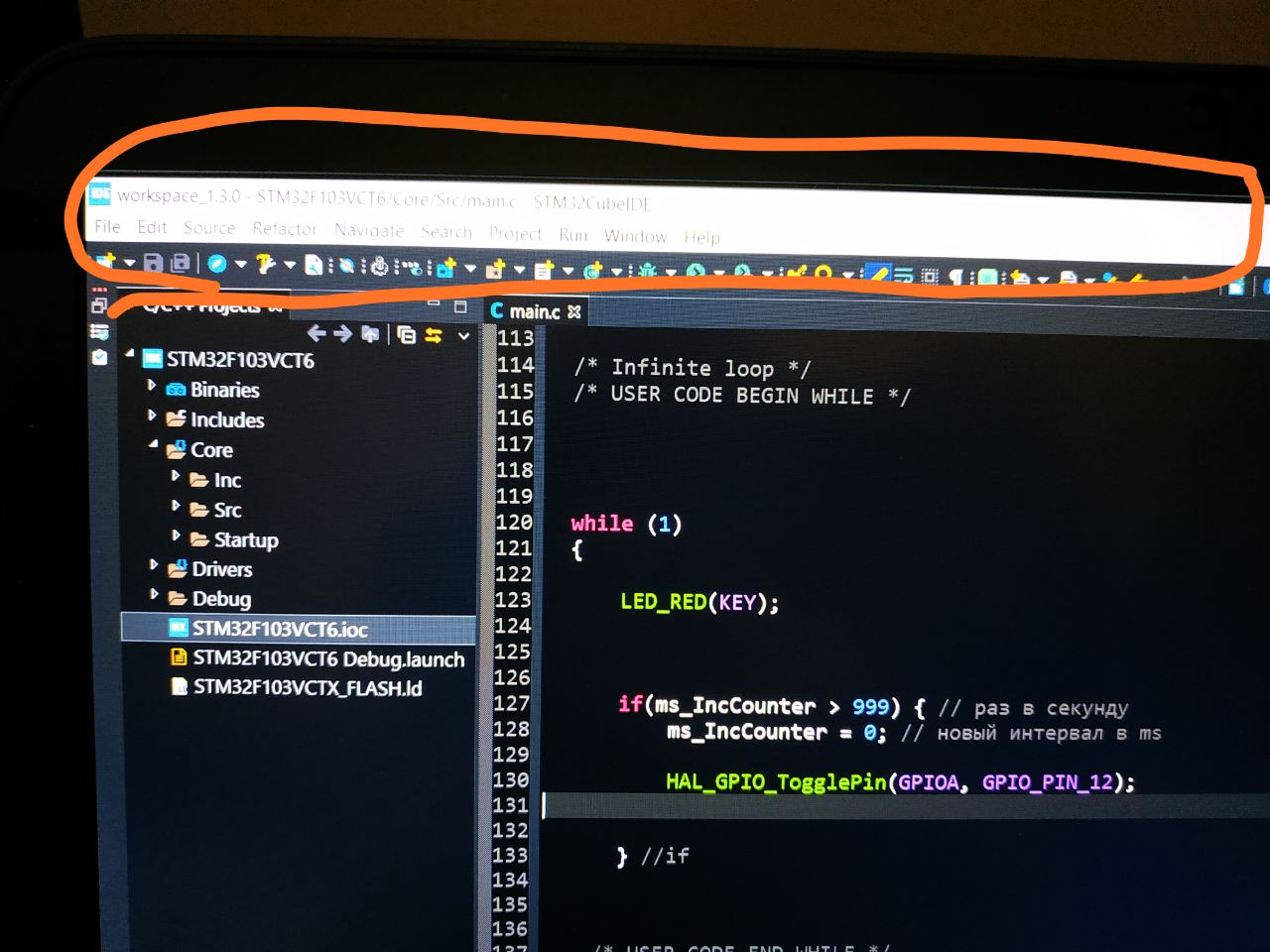Viewport: 1270px width, 952px height.
Task: Minimize the Project Explorer panel
Action: tap(434, 303)
